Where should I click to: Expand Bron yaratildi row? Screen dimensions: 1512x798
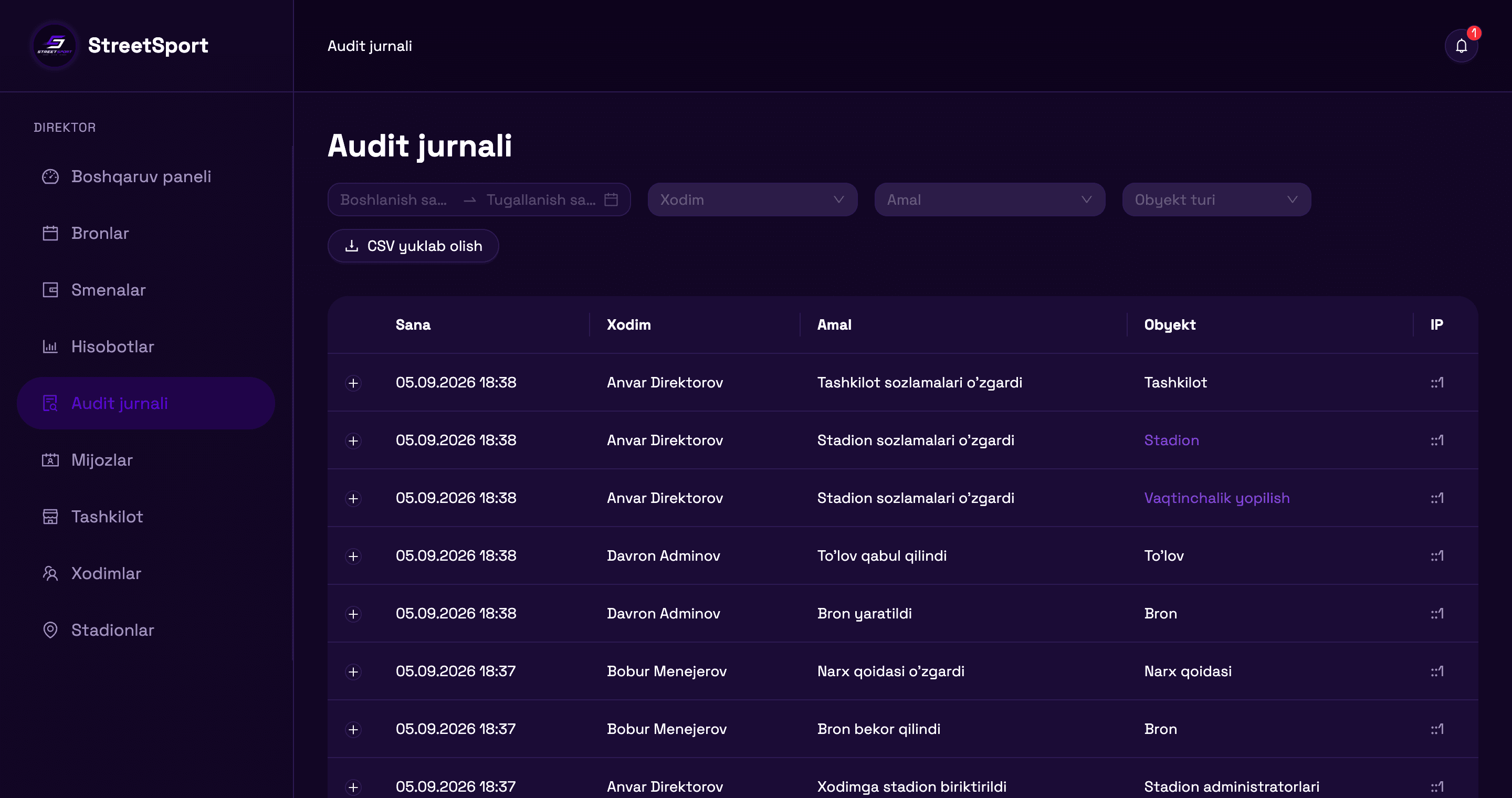353,614
